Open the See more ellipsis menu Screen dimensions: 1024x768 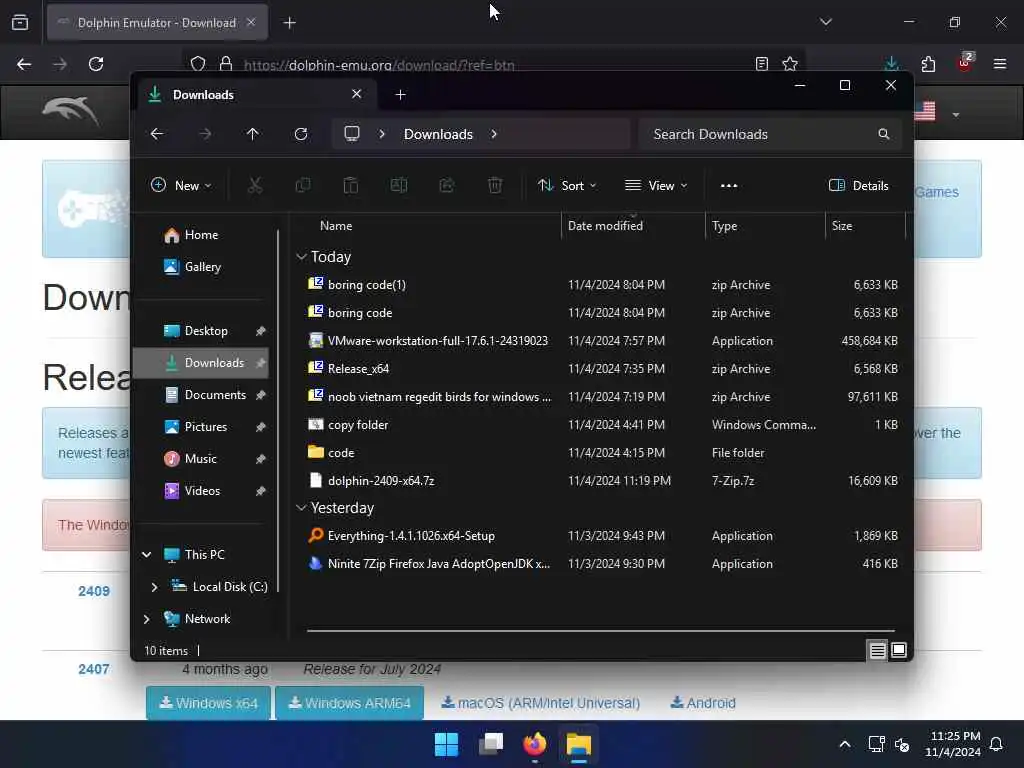pyautogui.click(x=729, y=185)
